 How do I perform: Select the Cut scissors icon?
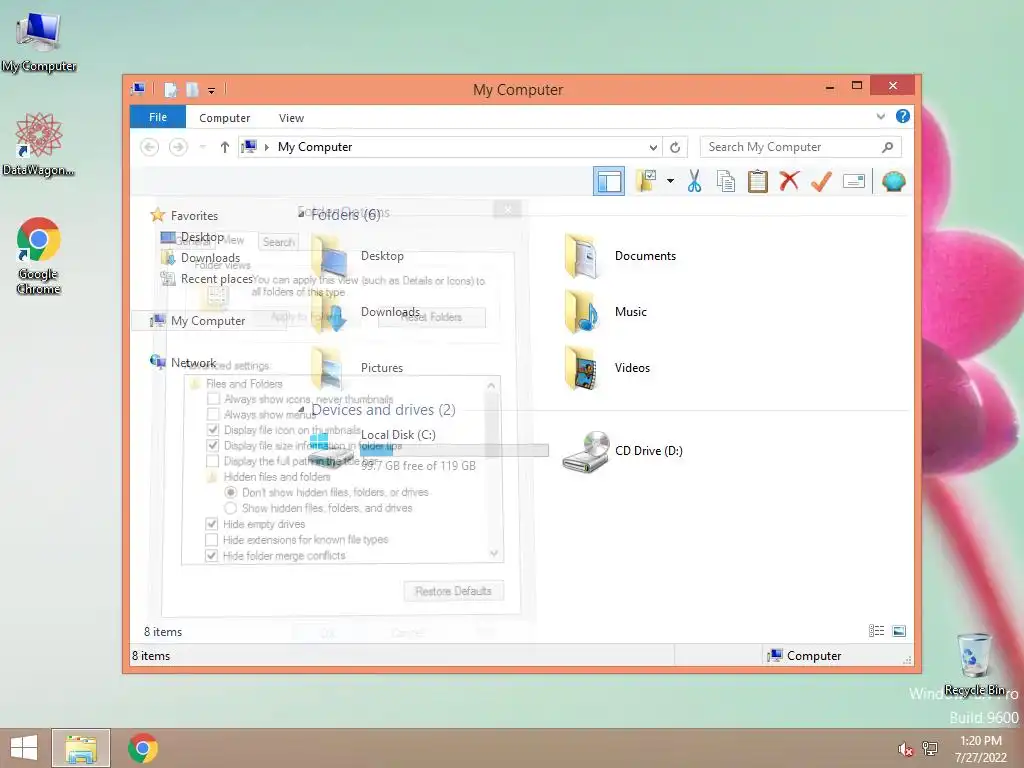click(x=694, y=181)
